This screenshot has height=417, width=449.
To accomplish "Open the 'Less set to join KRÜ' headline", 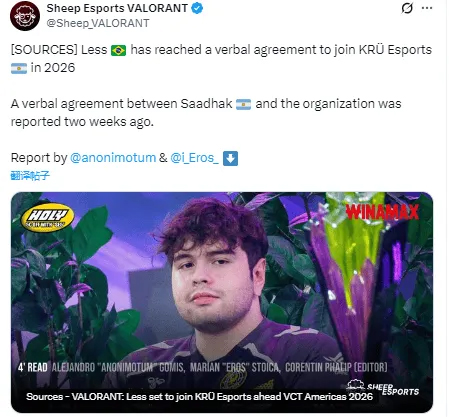I will tap(199, 397).
